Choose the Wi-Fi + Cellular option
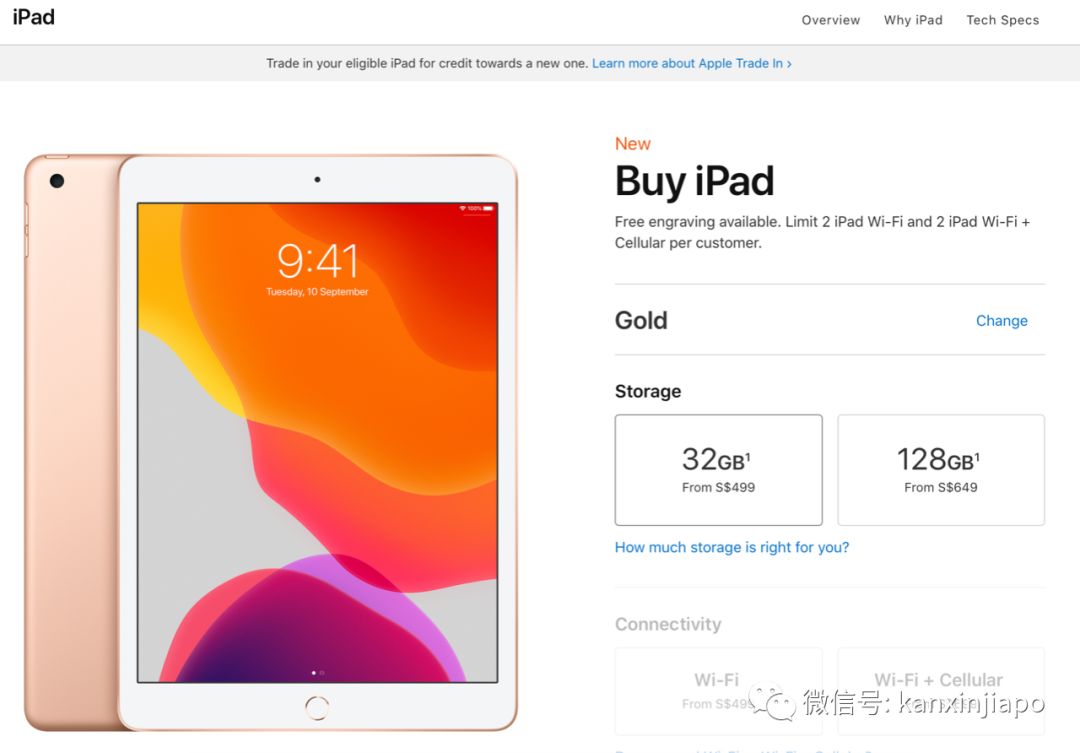 tap(941, 691)
